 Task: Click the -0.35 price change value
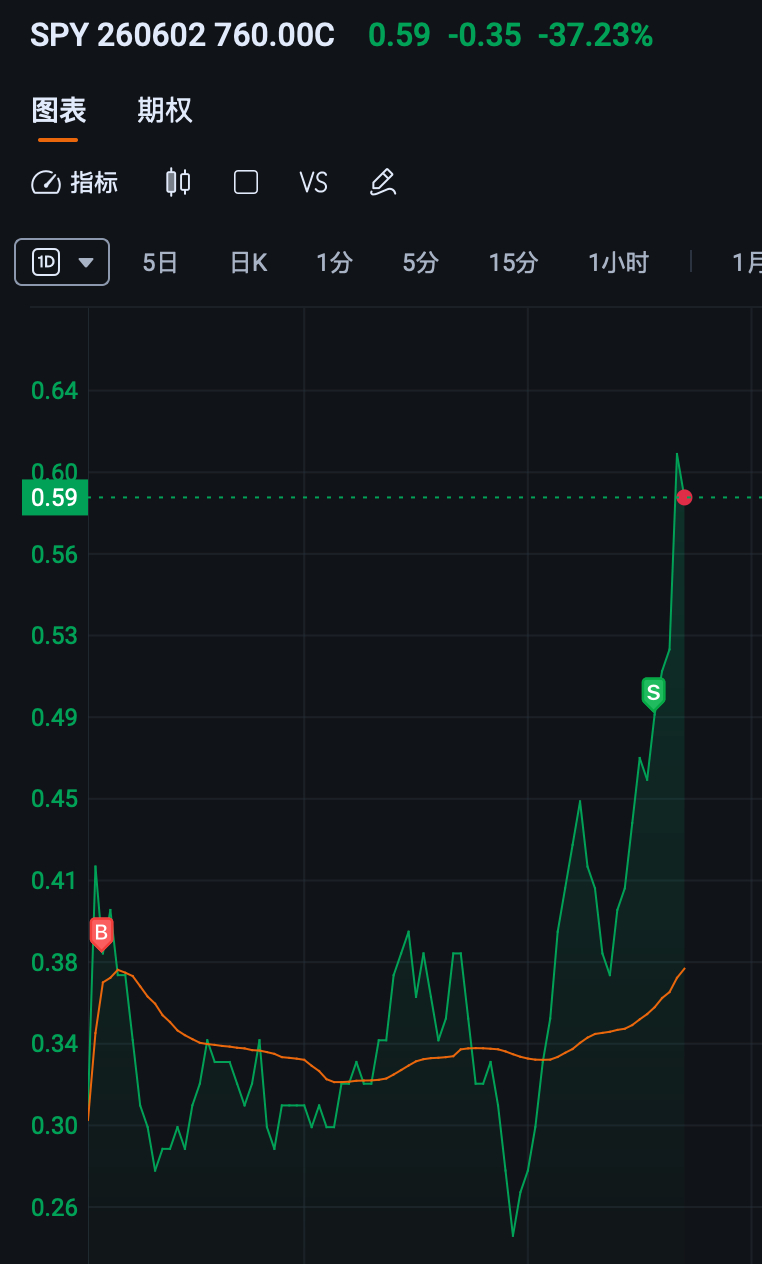[484, 36]
